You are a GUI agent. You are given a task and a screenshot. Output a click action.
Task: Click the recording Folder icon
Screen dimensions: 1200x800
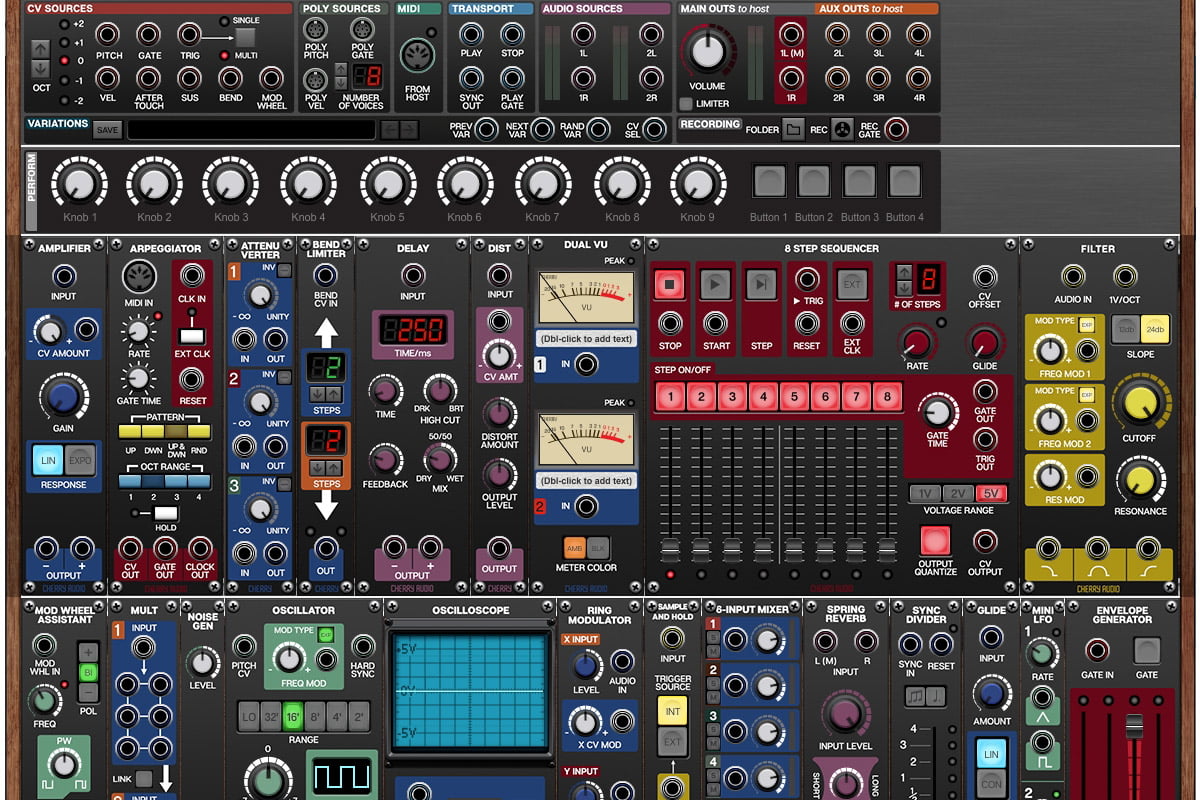coord(792,130)
